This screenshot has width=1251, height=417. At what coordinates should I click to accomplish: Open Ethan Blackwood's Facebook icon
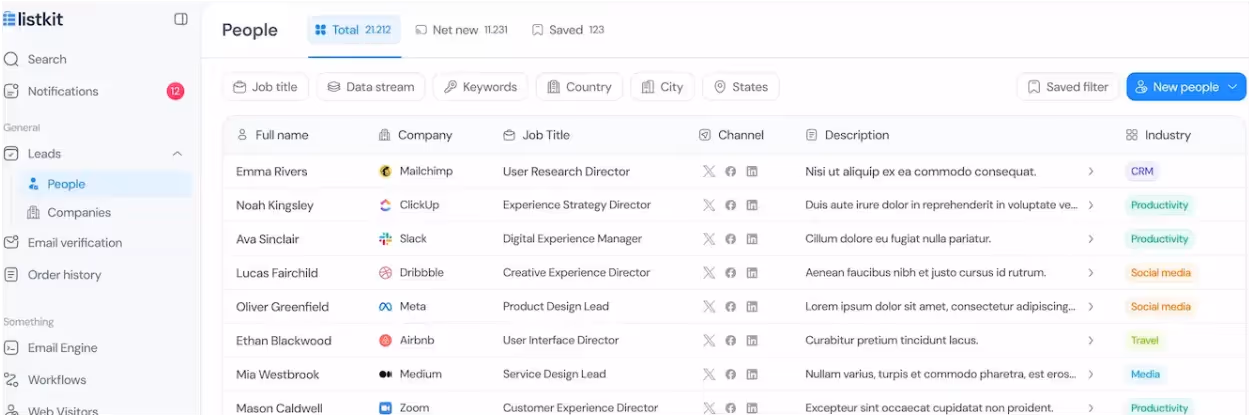pos(731,340)
